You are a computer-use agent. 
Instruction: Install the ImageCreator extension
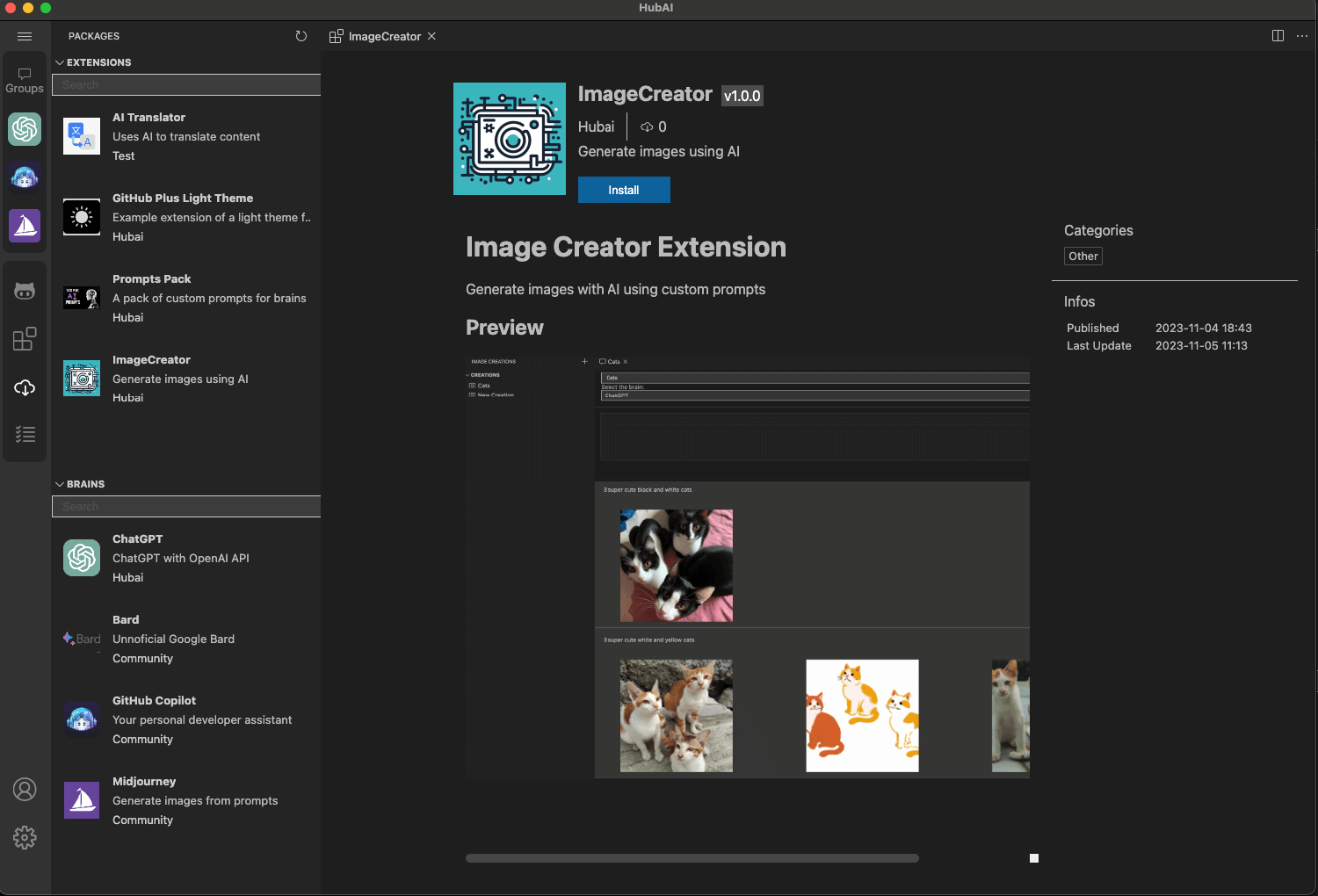pos(624,190)
